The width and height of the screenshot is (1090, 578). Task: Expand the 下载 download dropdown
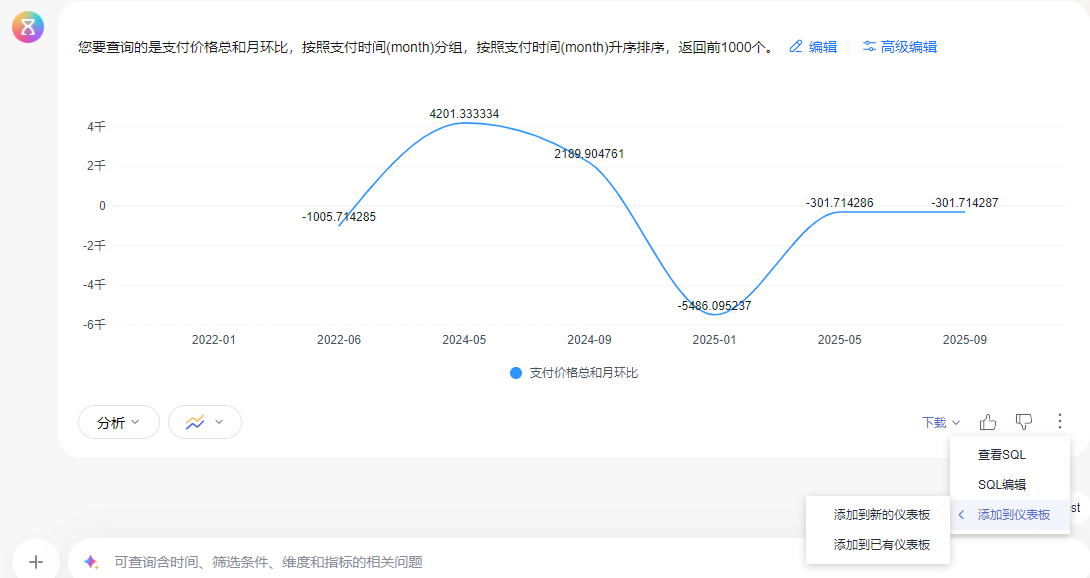tap(941, 422)
